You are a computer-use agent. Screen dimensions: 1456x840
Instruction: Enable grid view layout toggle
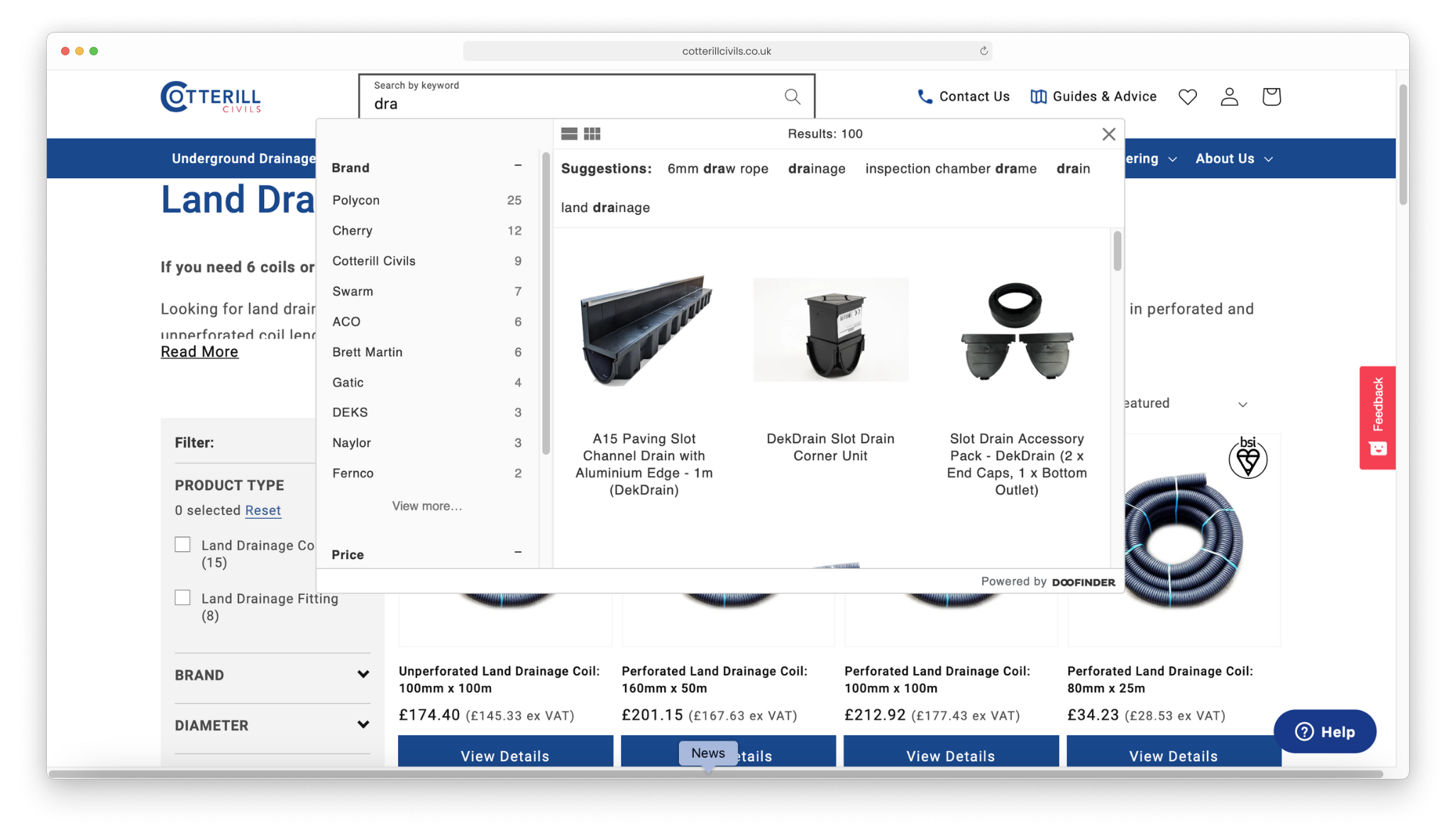click(592, 133)
